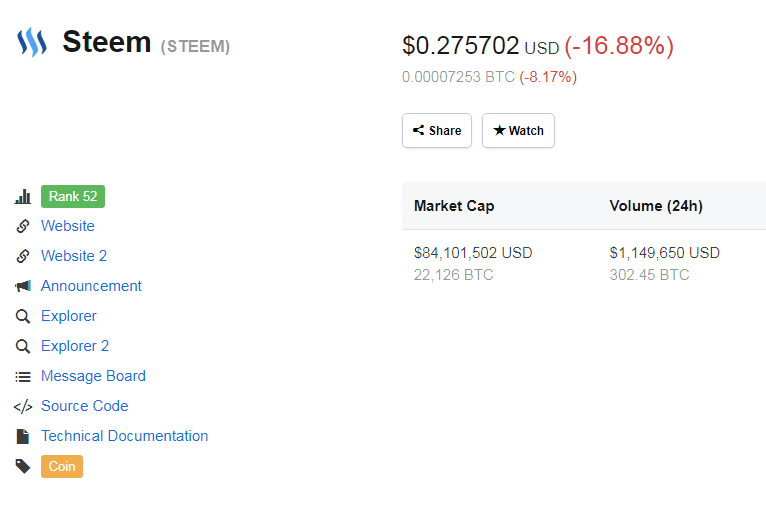
Task: Click the list icon beside Message Board
Action: pyautogui.click(x=23, y=376)
